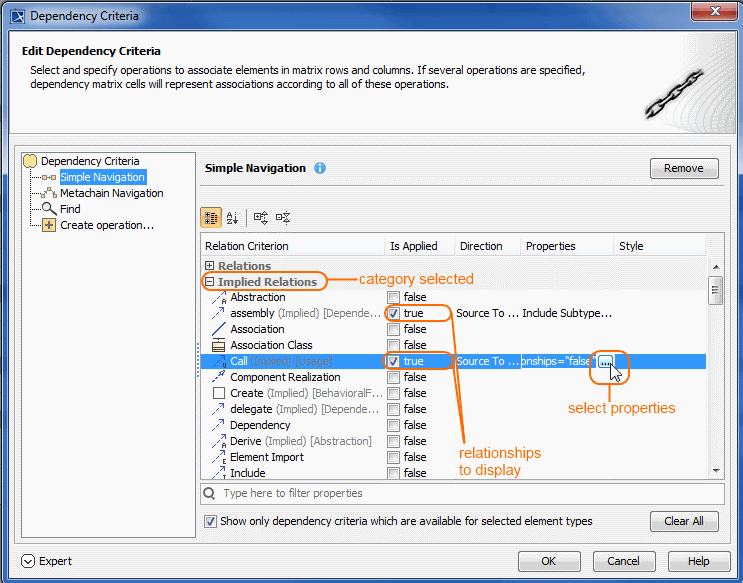The height and width of the screenshot is (583, 743).
Task: Click the categorized view toolbar icon
Action: tap(211, 218)
